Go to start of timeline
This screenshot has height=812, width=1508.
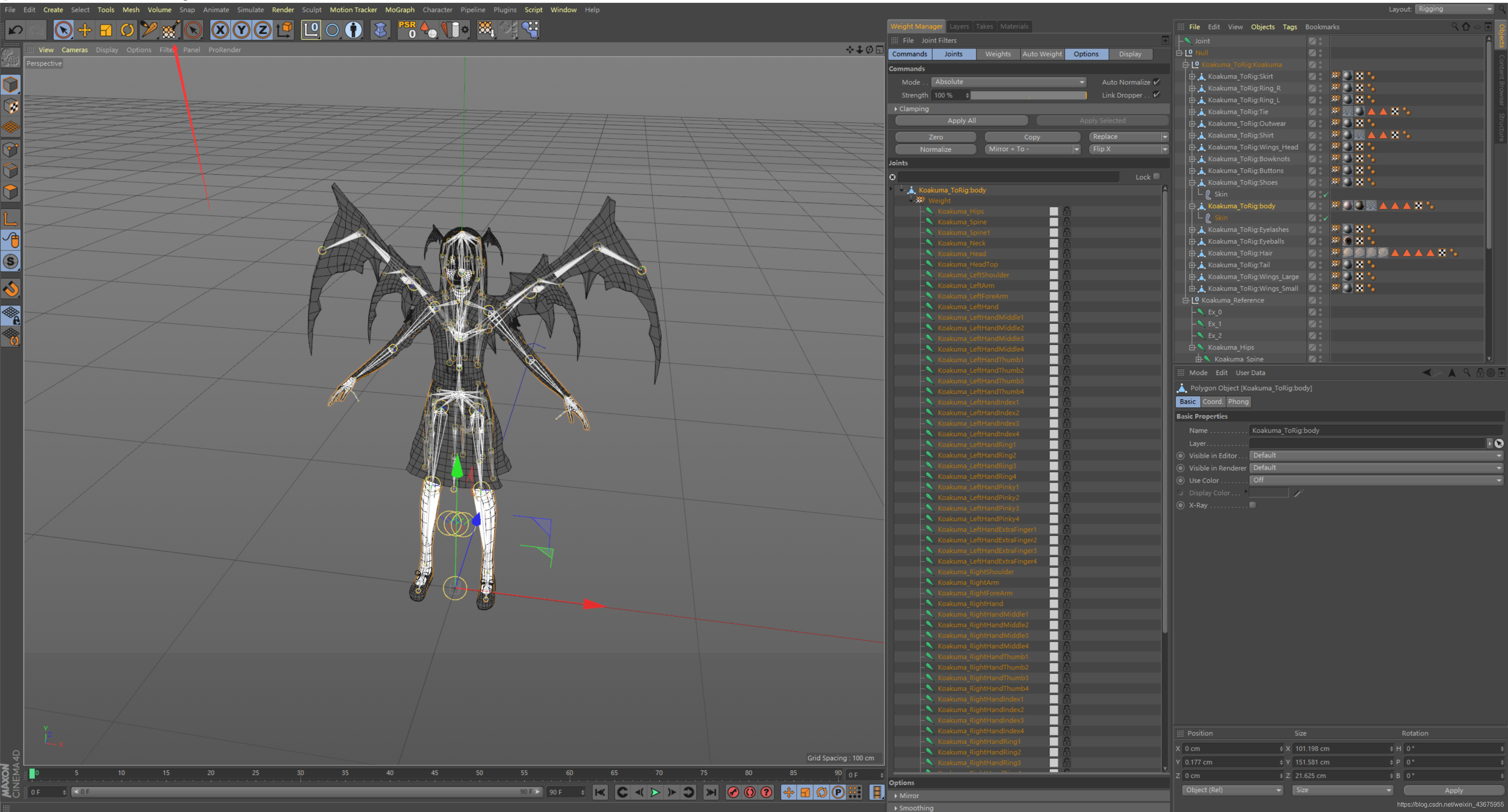pyautogui.click(x=600, y=792)
